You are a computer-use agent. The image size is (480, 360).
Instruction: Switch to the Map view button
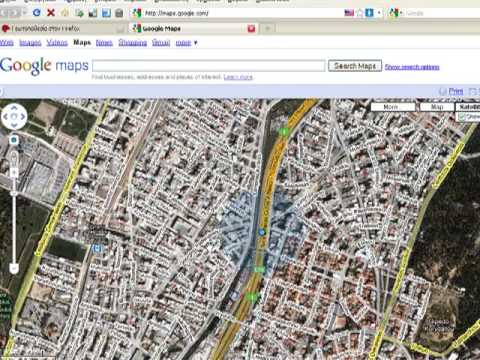[437, 107]
